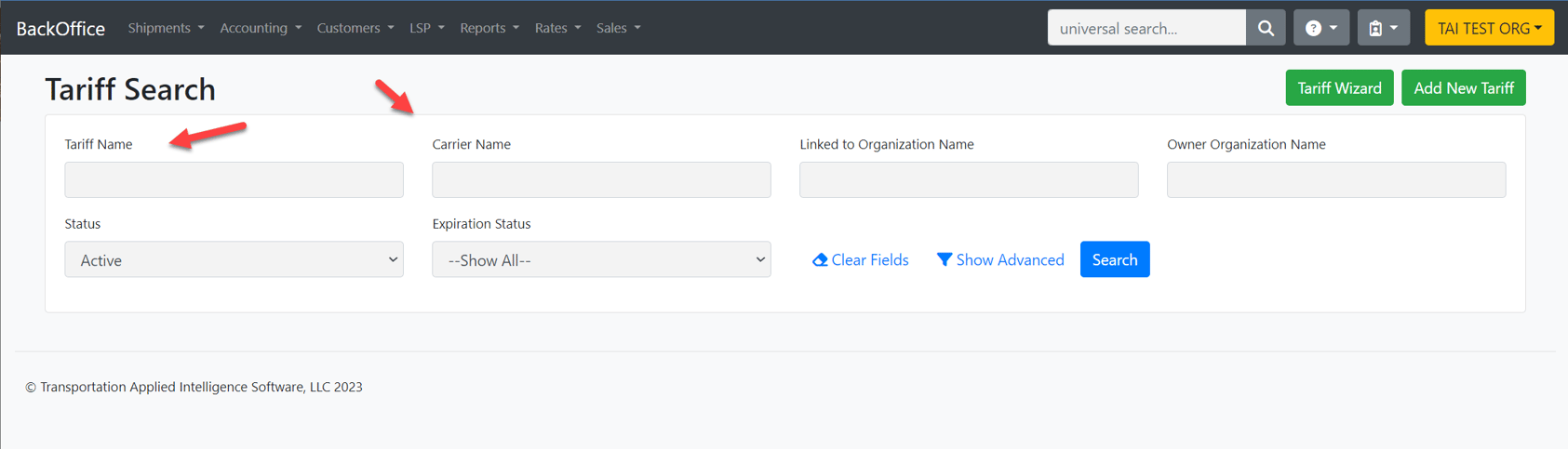The width and height of the screenshot is (1568, 449).
Task: Expand the Status dropdown
Action: click(x=234, y=260)
